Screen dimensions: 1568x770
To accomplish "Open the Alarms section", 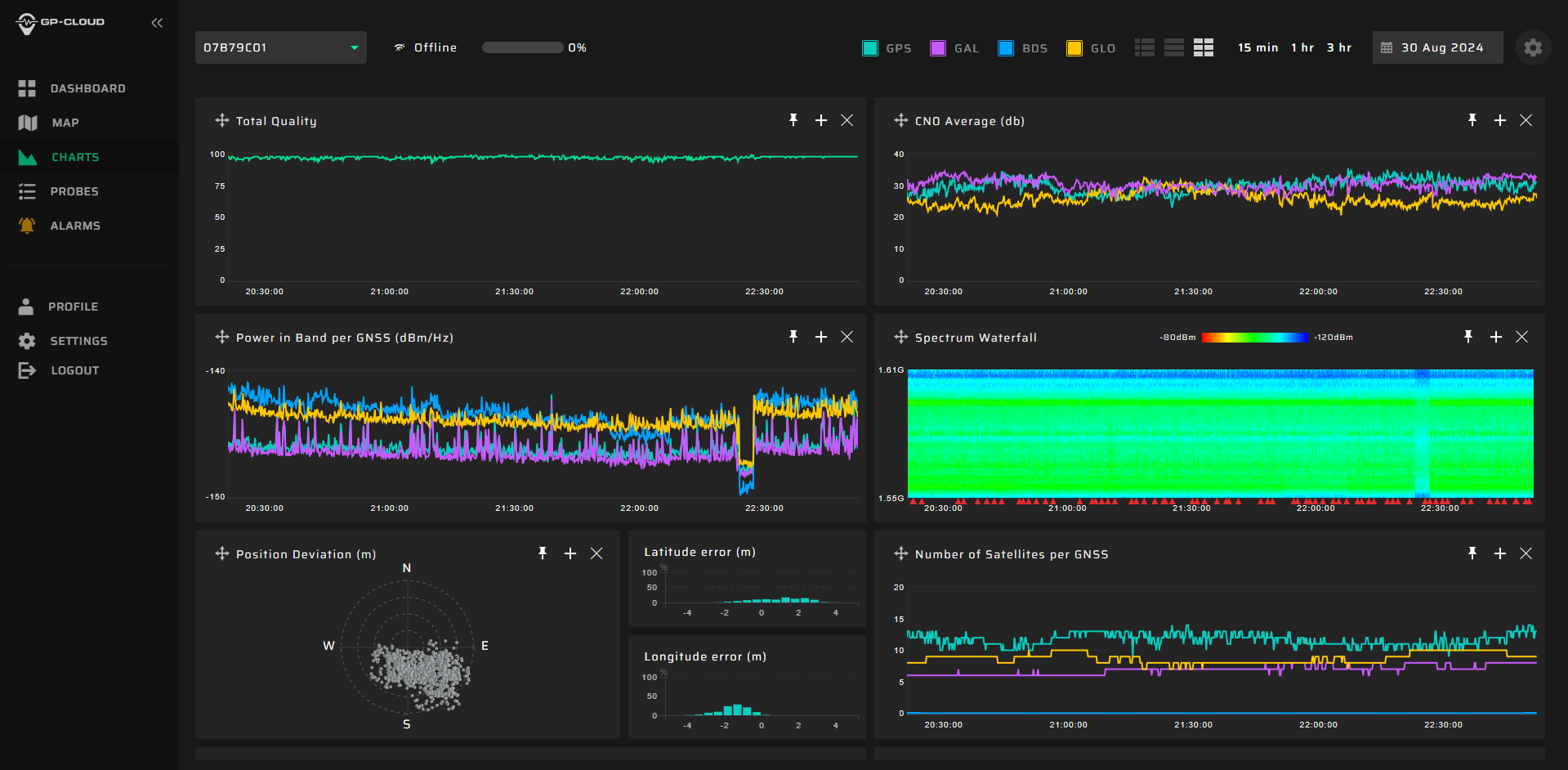I will [75, 226].
